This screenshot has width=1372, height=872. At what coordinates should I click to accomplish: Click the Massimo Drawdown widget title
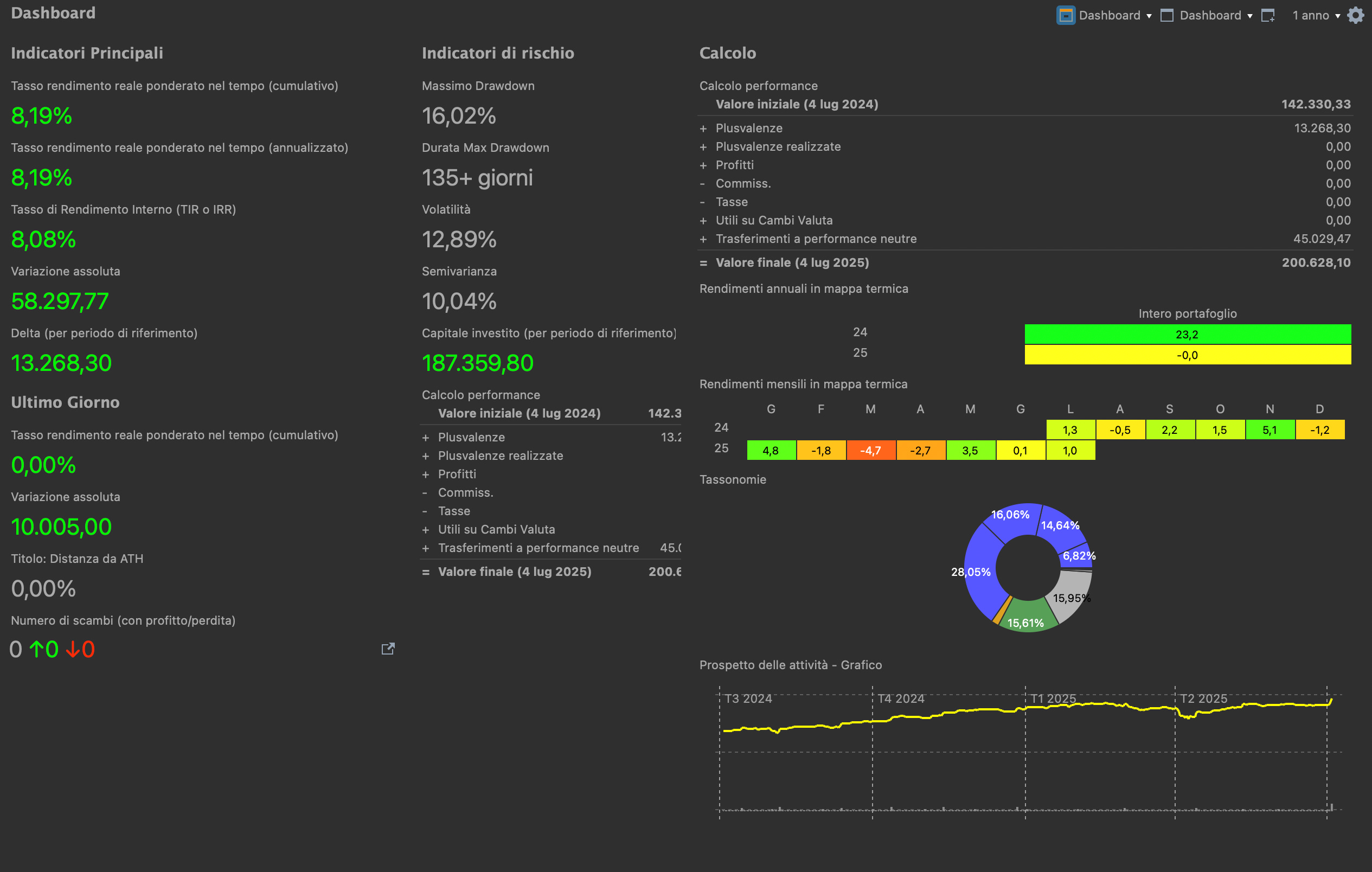click(x=477, y=86)
